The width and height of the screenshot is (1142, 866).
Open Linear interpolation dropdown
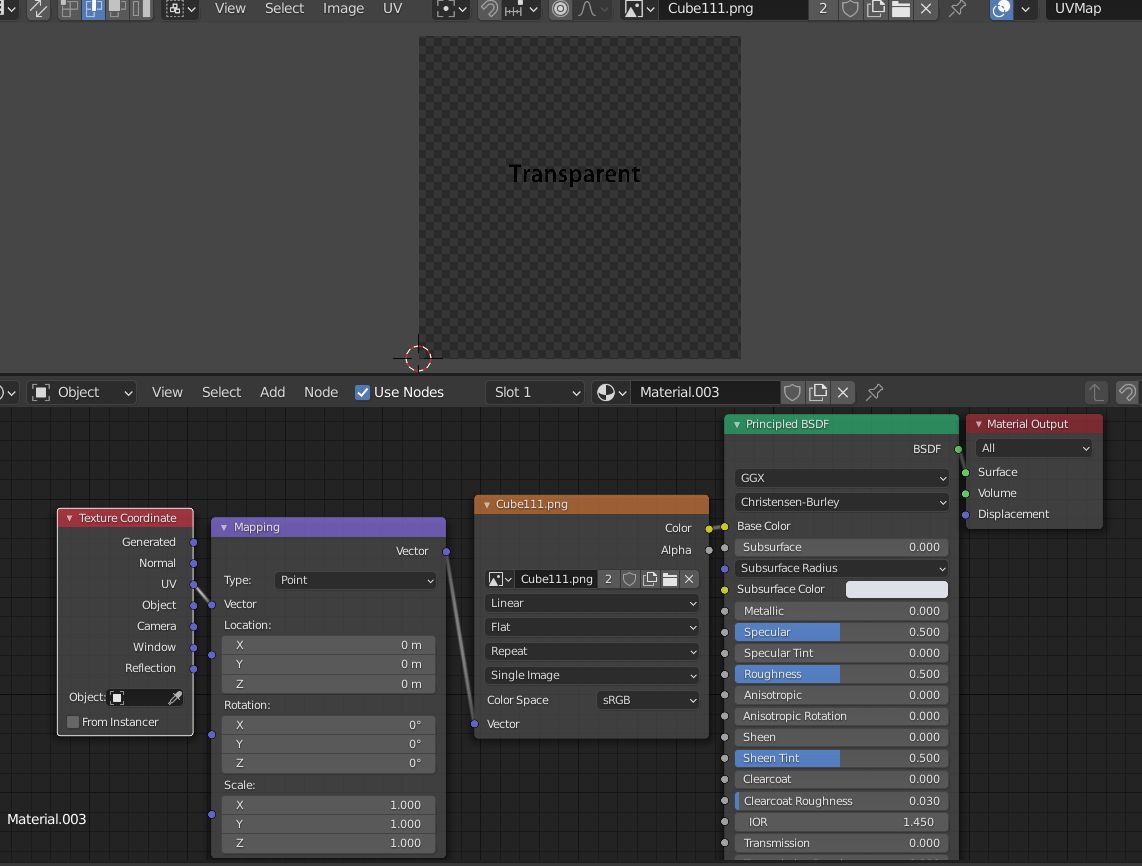(x=592, y=603)
